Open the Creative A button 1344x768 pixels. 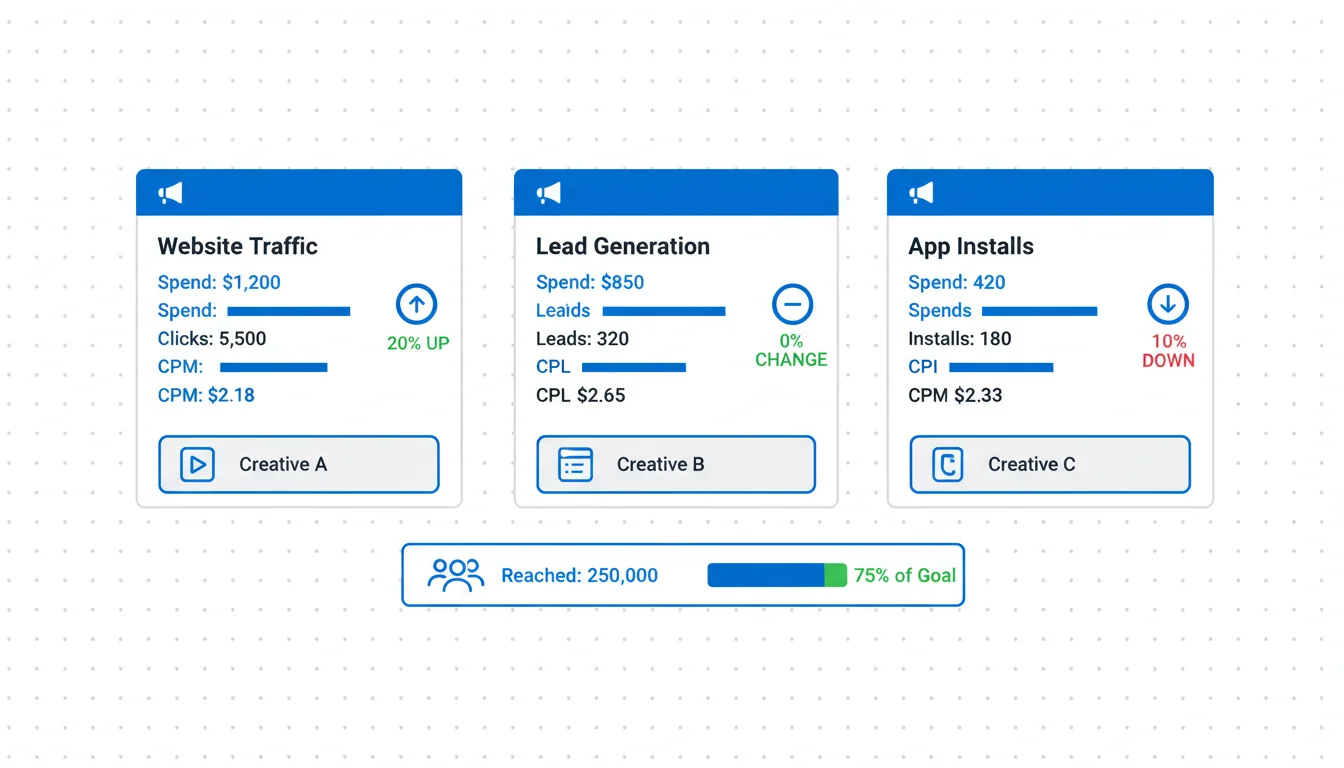pos(299,465)
